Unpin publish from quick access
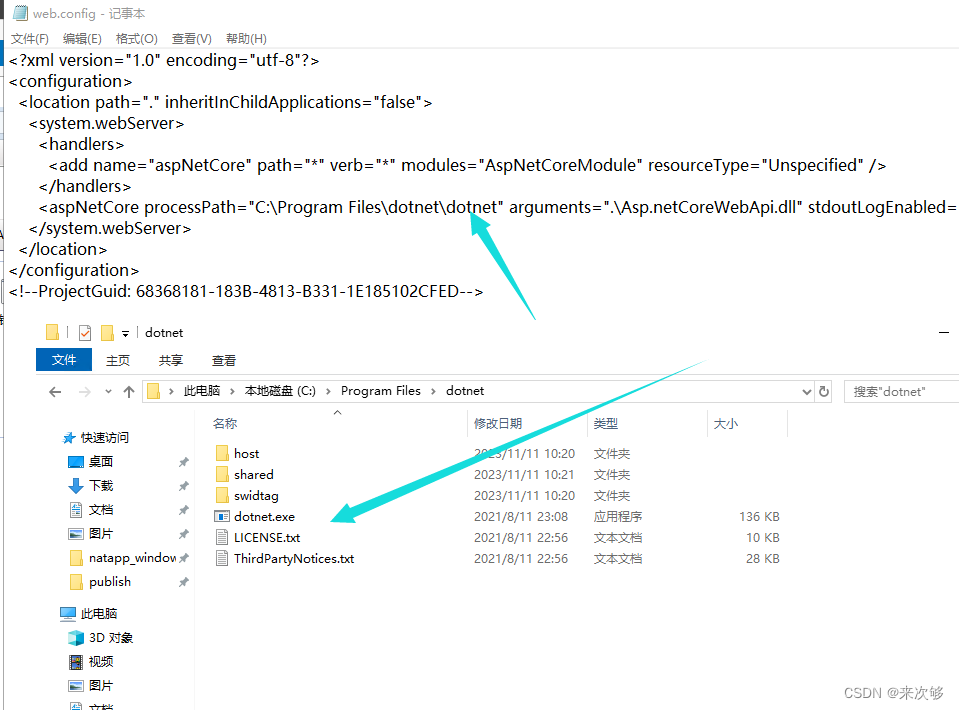Image resolution: width=959 pixels, height=710 pixels. click(x=183, y=581)
